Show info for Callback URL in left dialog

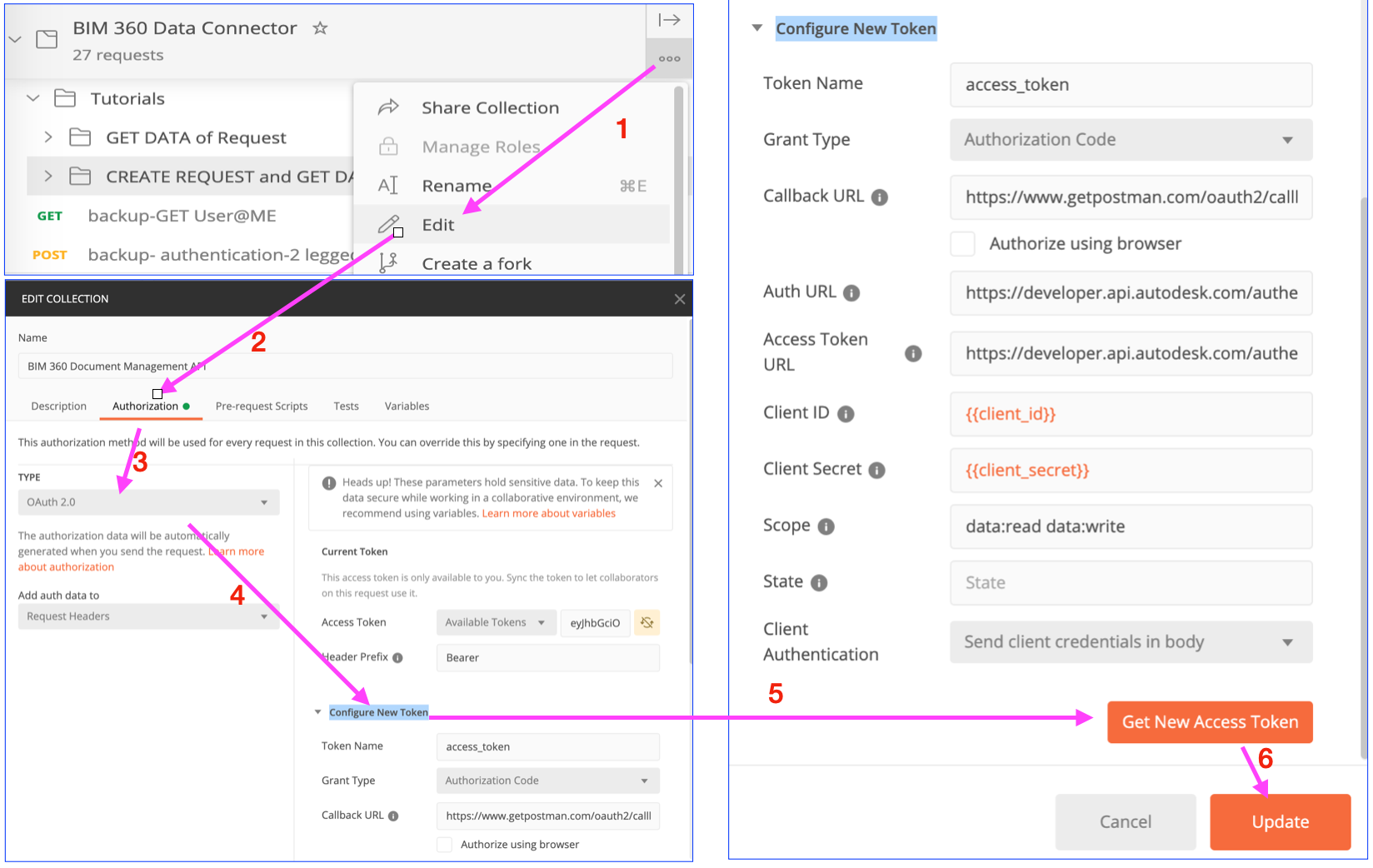point(393,816)
